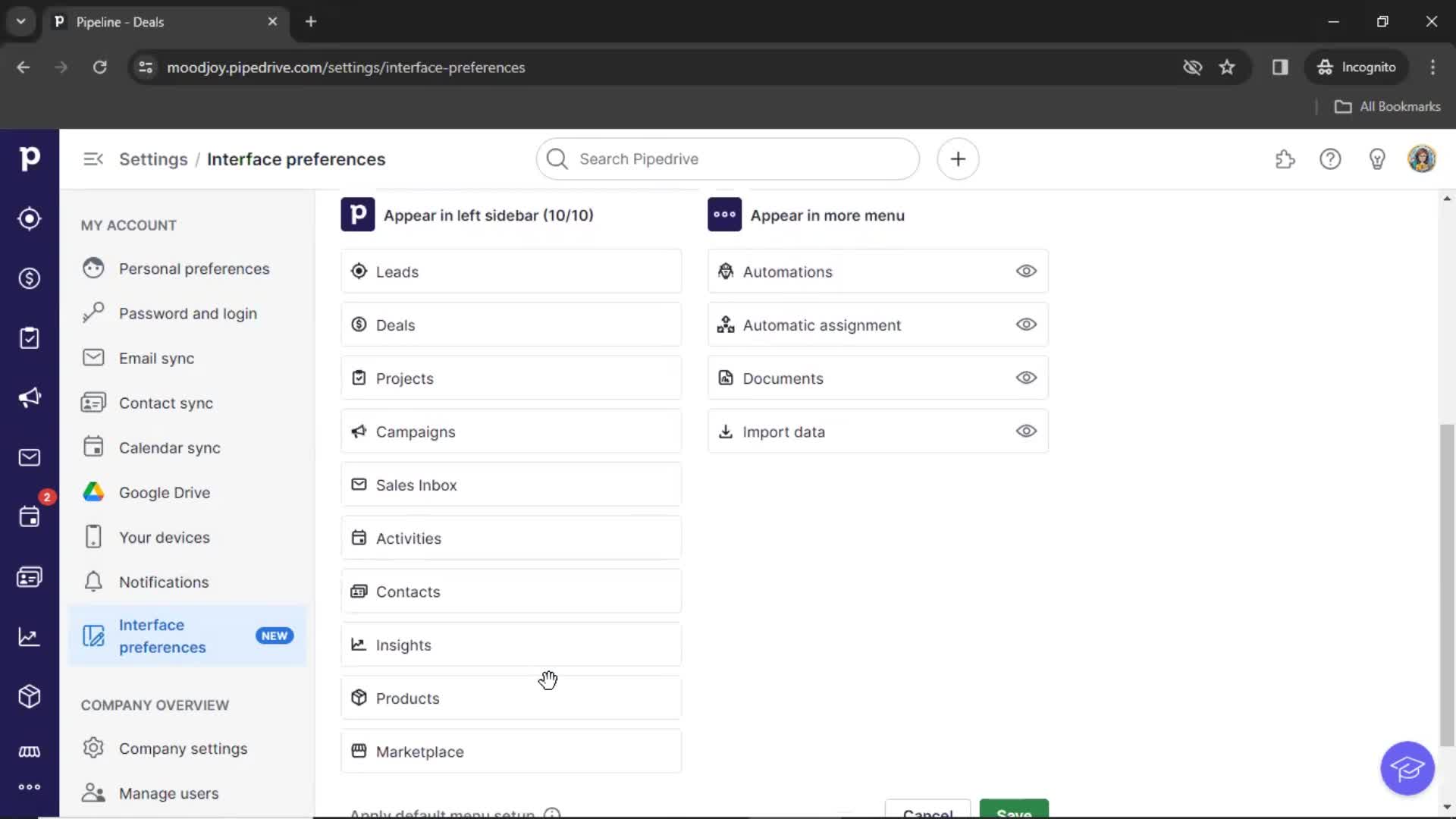This screenshot has width=1456, height=819.
Task: Click the Search Pipedrive input field
Action: tap(728, 159)
